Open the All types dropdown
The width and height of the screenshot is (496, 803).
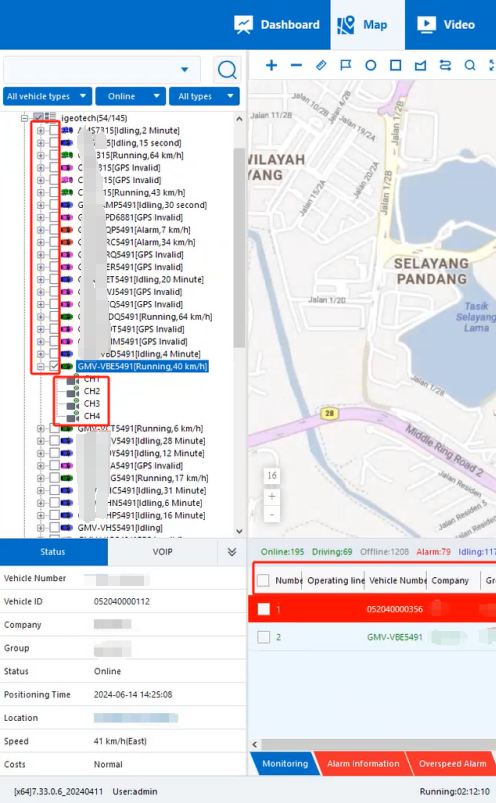204,96
